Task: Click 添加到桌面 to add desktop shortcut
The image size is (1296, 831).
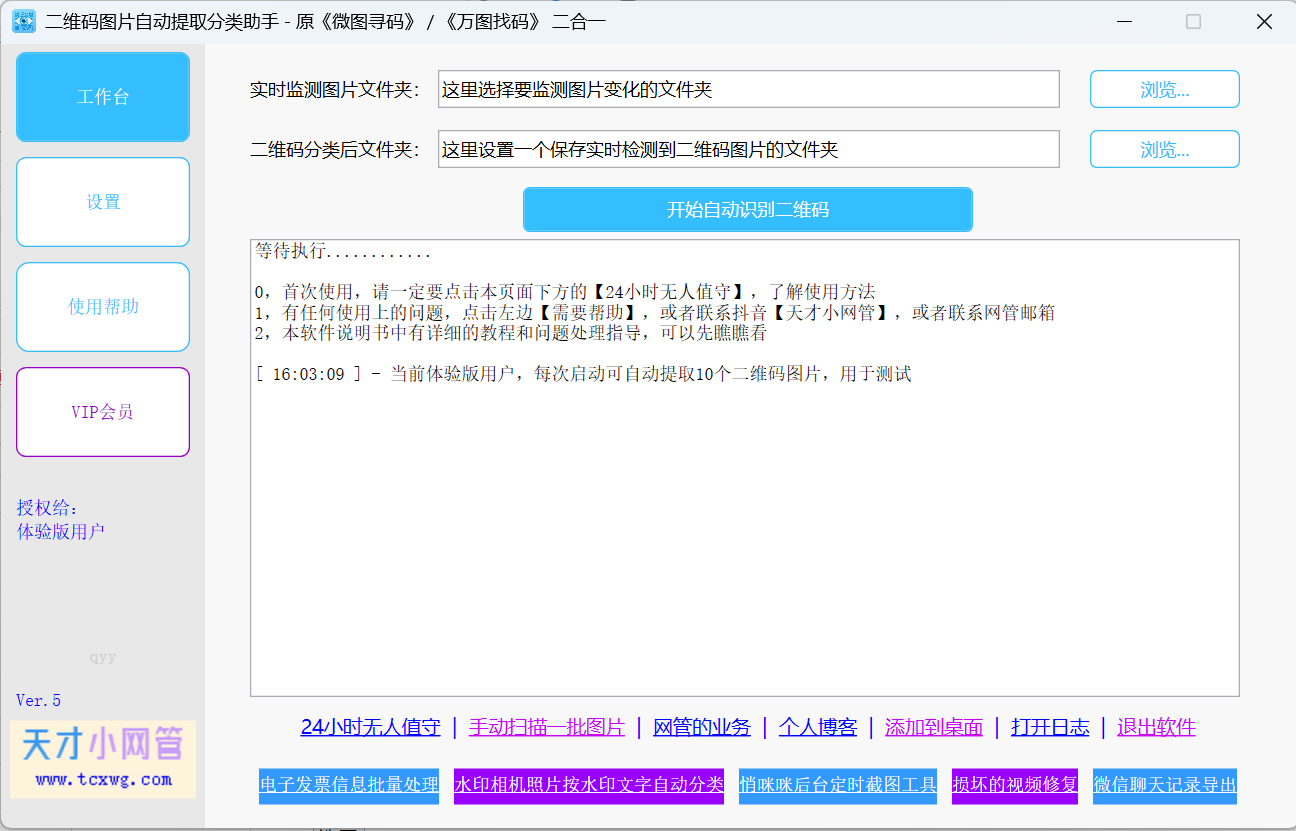Action: coord(933,727)
